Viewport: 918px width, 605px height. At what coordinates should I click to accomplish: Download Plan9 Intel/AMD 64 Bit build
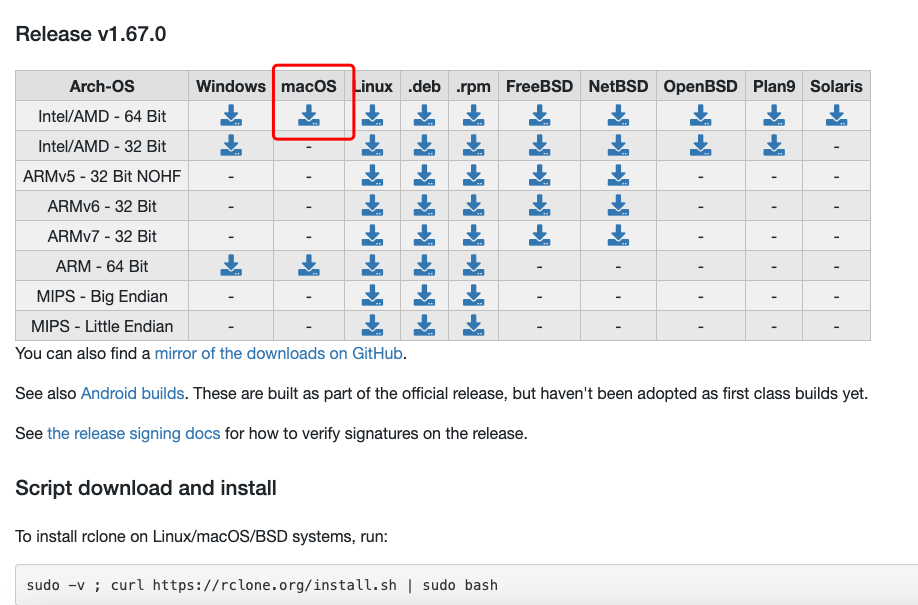tap(774, 115)
